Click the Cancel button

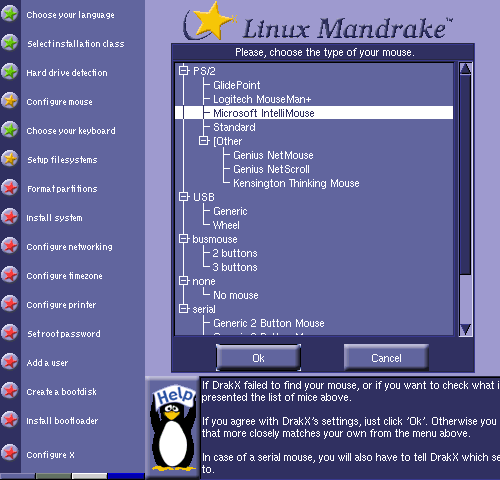point(386,358)
